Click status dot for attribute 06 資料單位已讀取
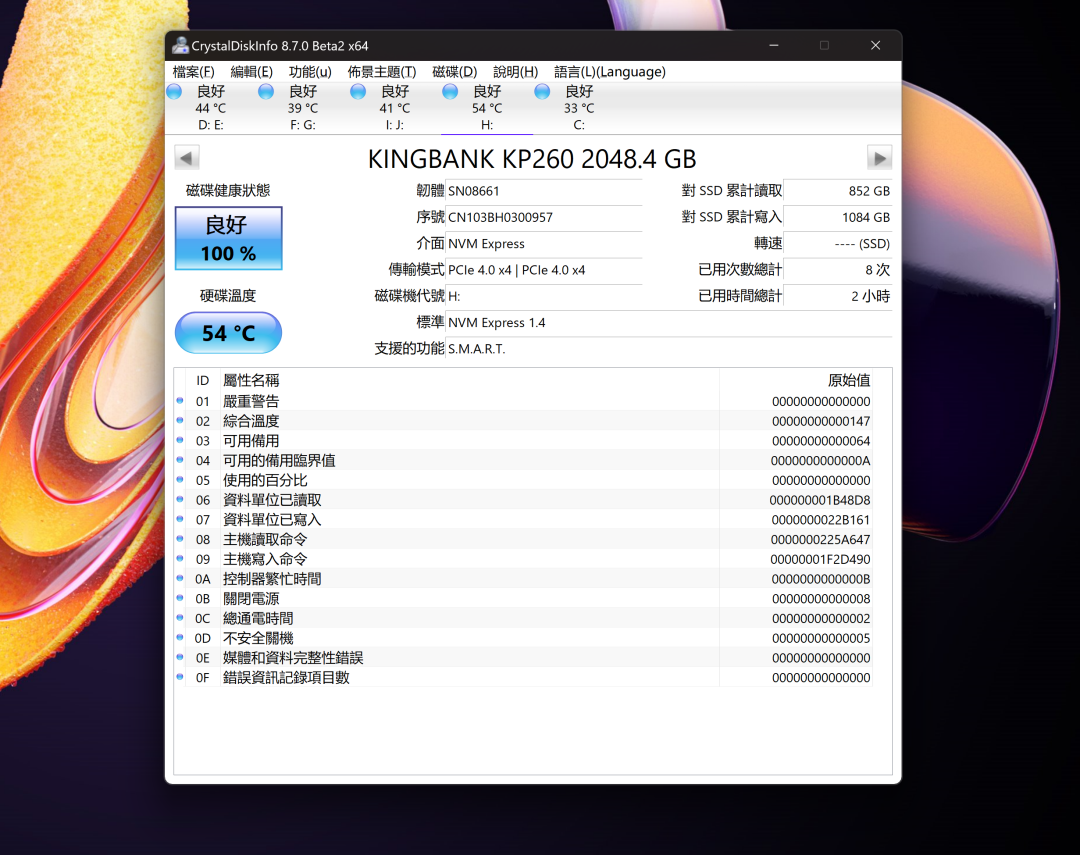This screenshot has height=855, width=1080. click(x=180, y=499)
